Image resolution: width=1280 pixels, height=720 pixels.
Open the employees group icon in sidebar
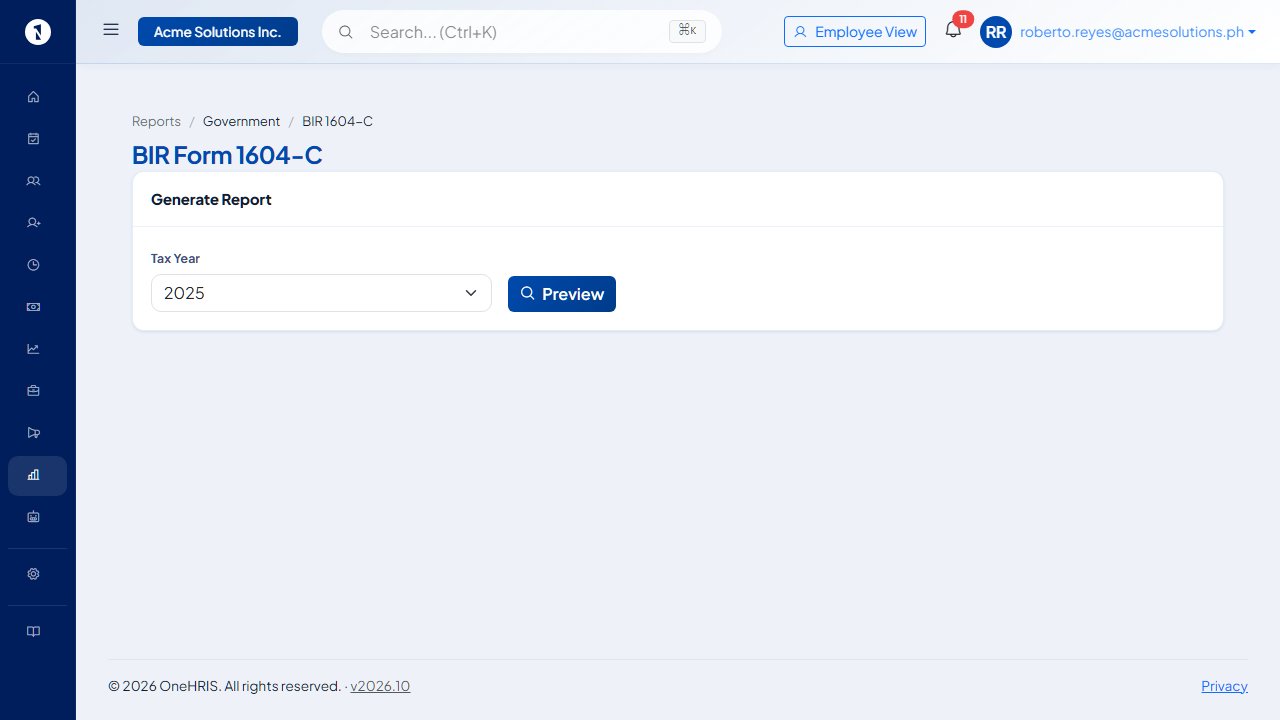(33, 181)
